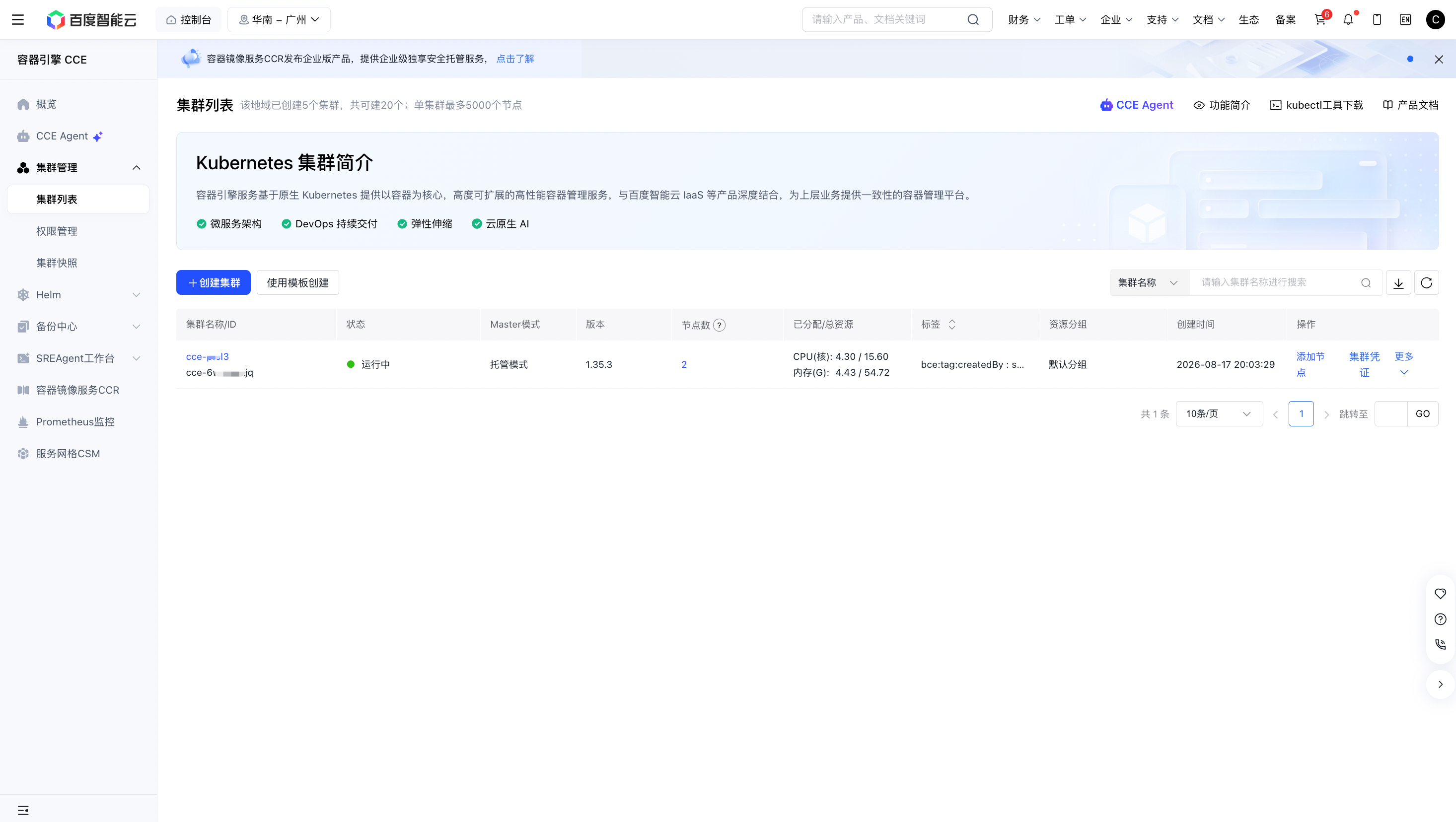
Task: Open the 集群名称 search filter dropdown
Action: 1150,282
